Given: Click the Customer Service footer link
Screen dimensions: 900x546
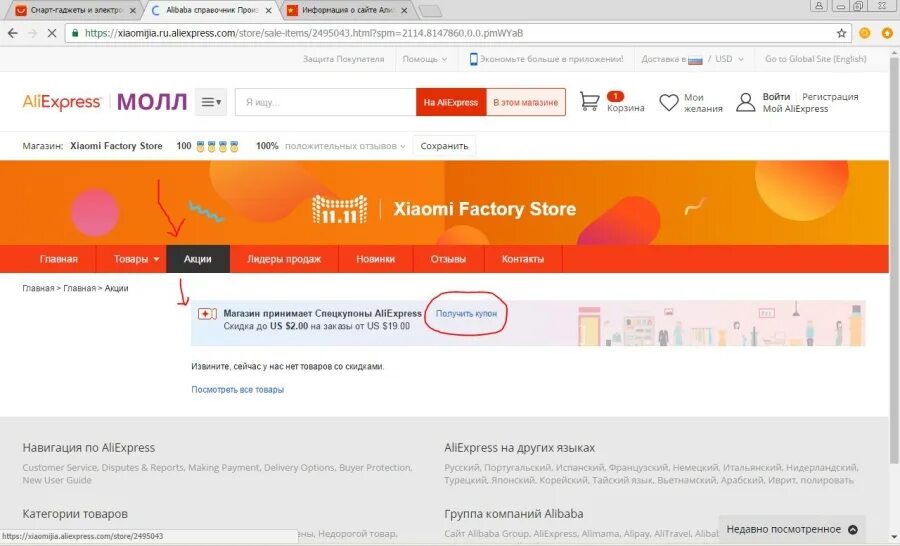Looking at the screenshot, I should [x=60, y=467].
